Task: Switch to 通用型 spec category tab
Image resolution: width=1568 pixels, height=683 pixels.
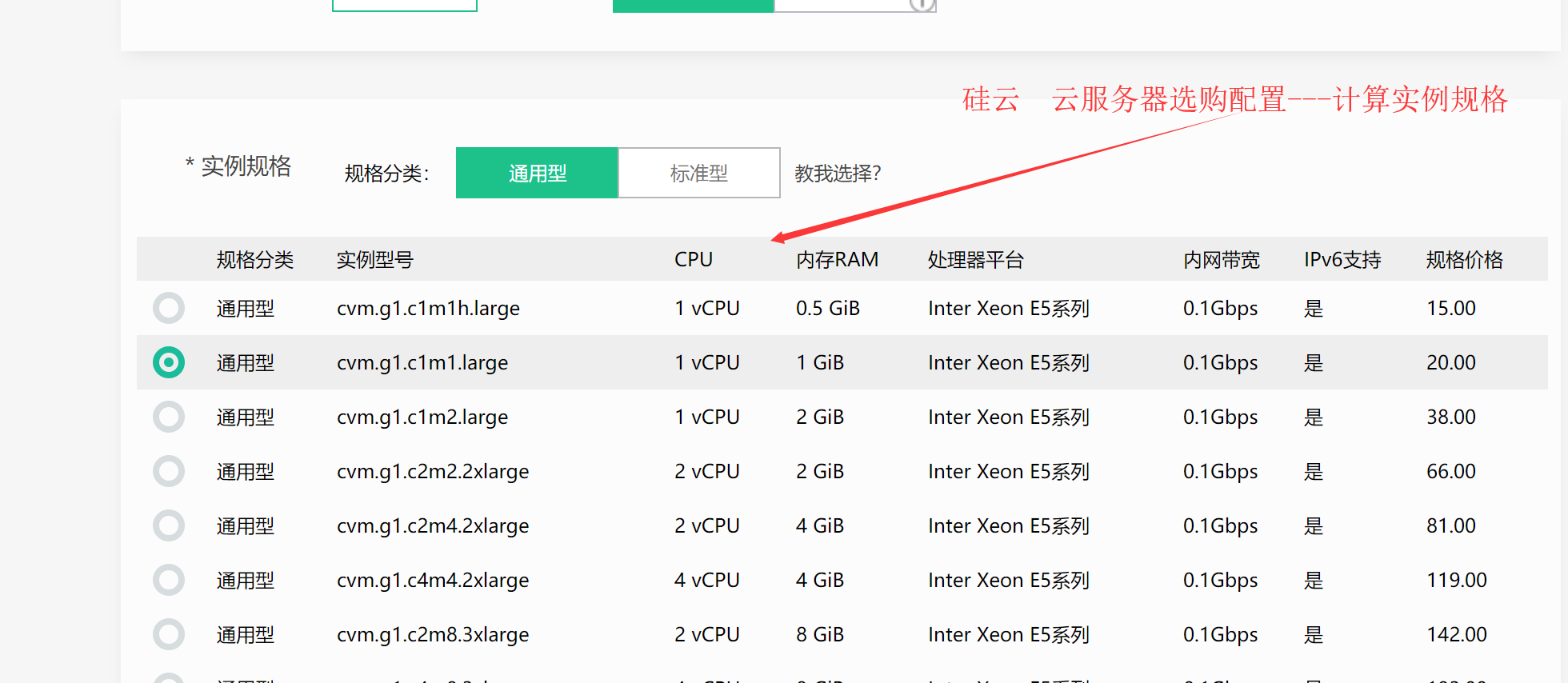Action: pos(537,173)
